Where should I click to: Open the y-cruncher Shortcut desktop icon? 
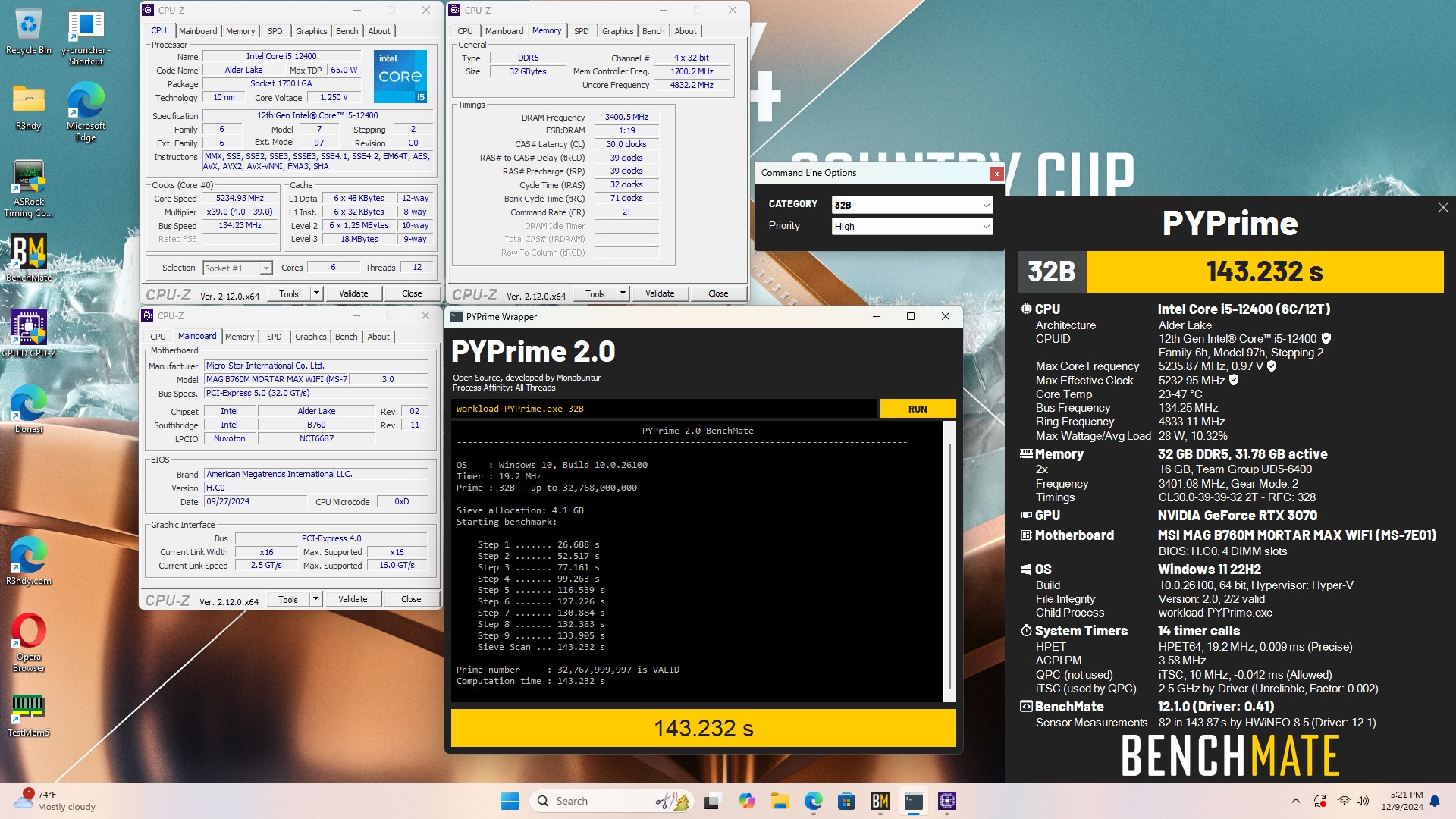point(86,38)
